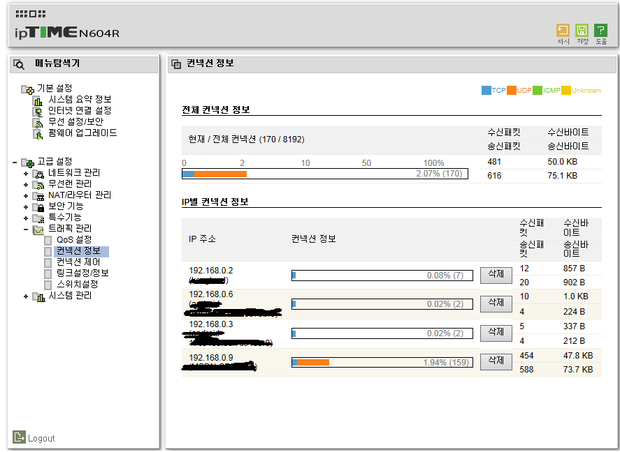This screenshot has width=620, height=452.
Task: Click the Logout door icon
Action: click(x=19, y=437)
